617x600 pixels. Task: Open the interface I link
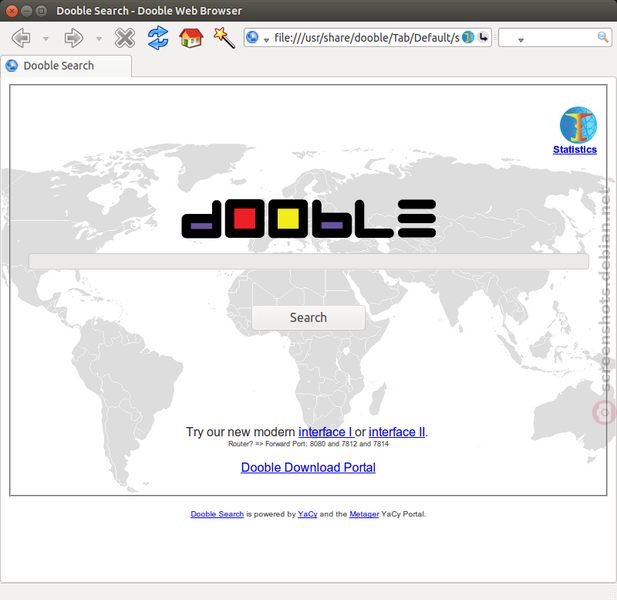(x=326, y=432)
